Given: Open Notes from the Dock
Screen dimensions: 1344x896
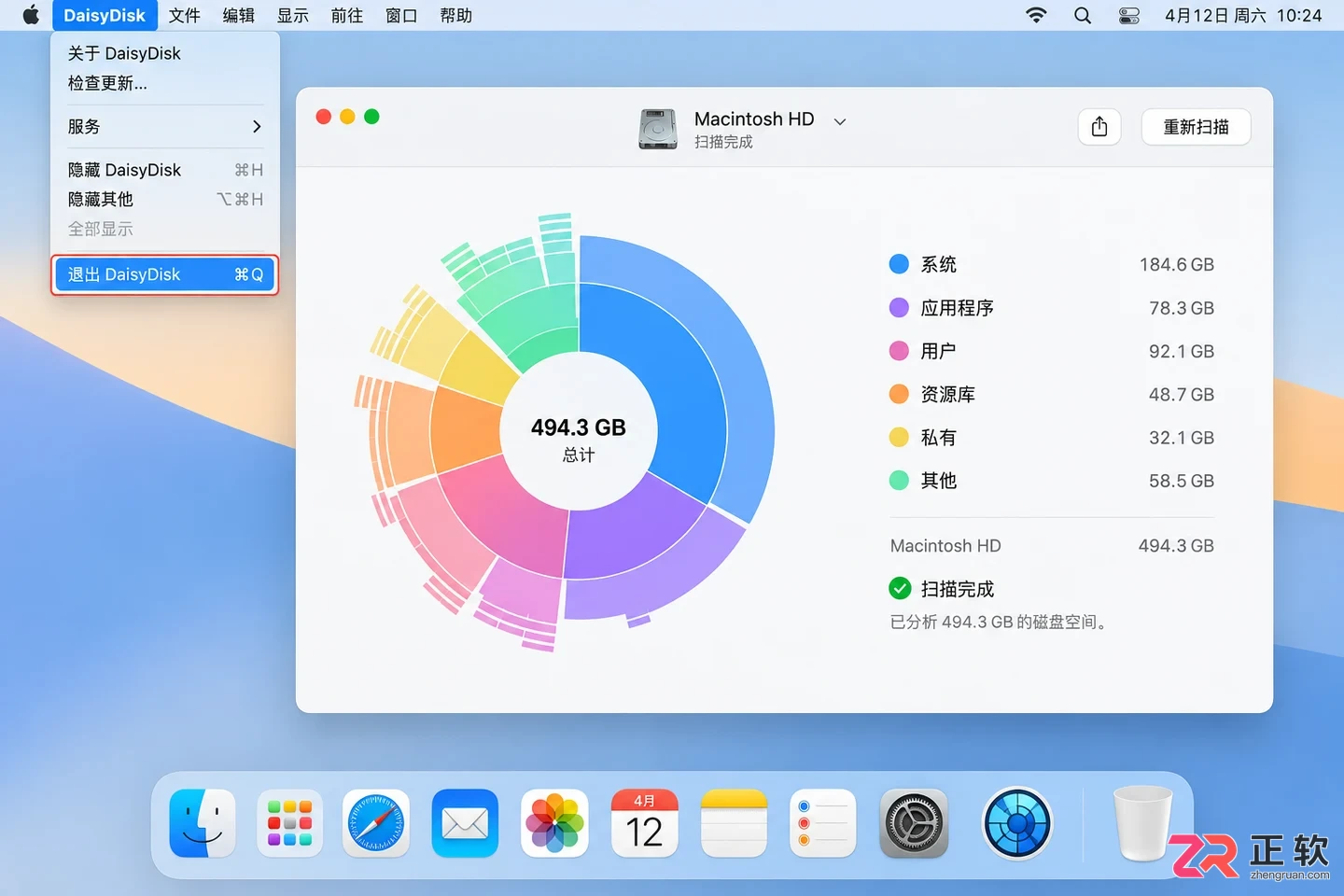Looking at the screenshot, I should (x=734, y=823).
